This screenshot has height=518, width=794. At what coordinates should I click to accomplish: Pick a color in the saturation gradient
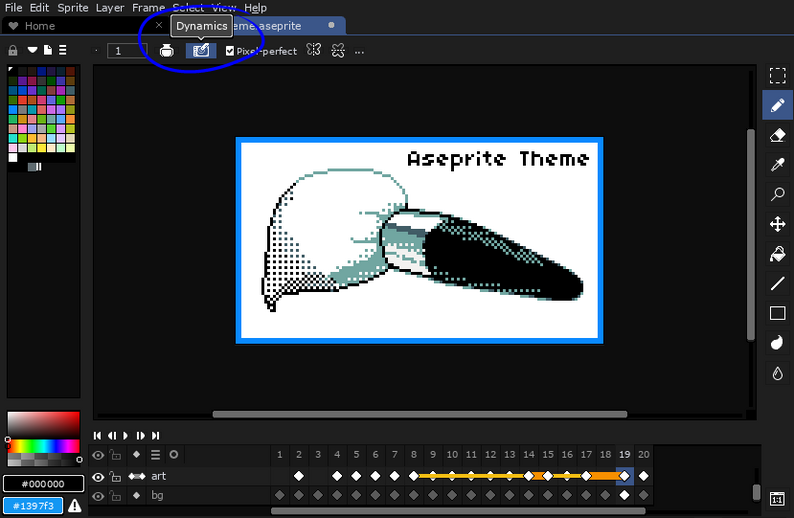(x=44, y=424)
